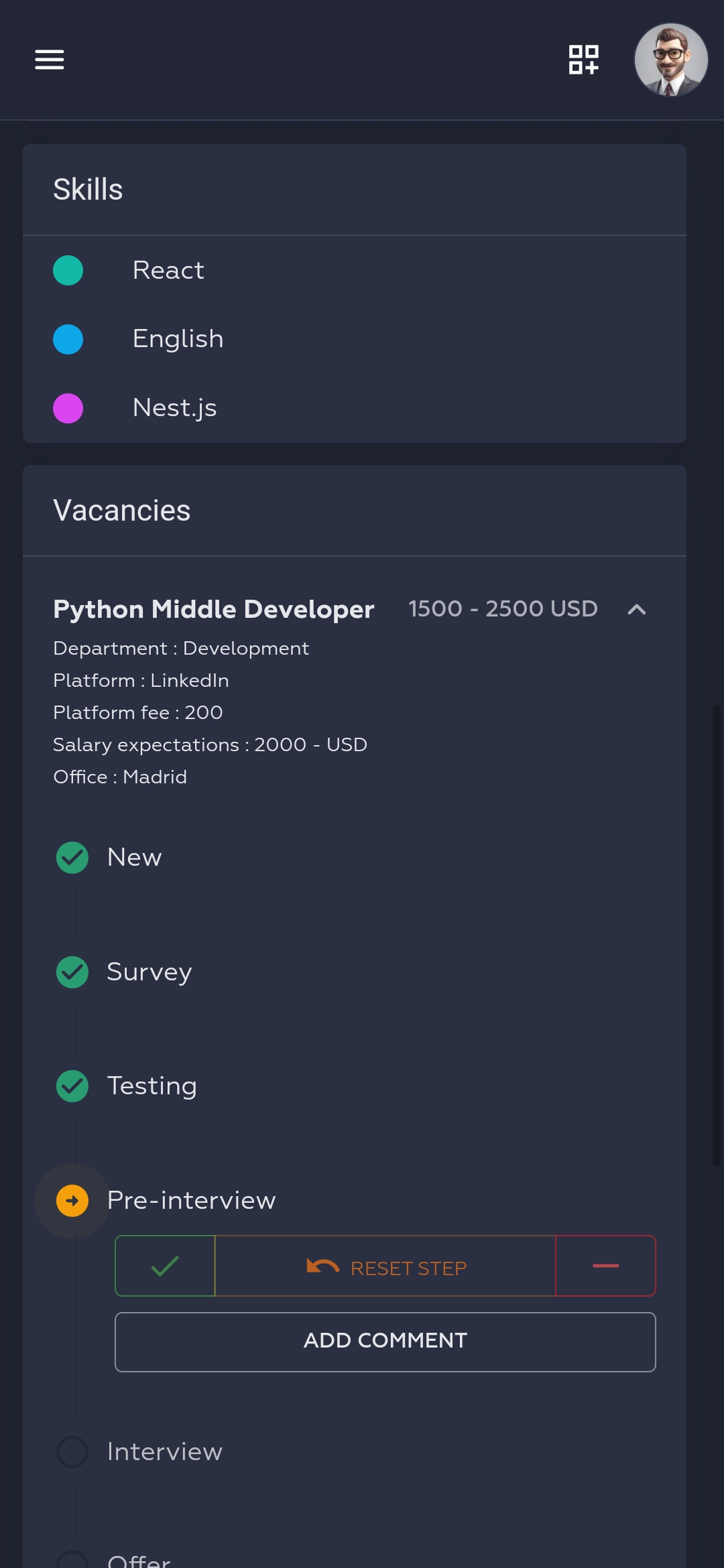Click the Skills section heading
This screenshot has height=1568, width=724.
pos(88,189)
